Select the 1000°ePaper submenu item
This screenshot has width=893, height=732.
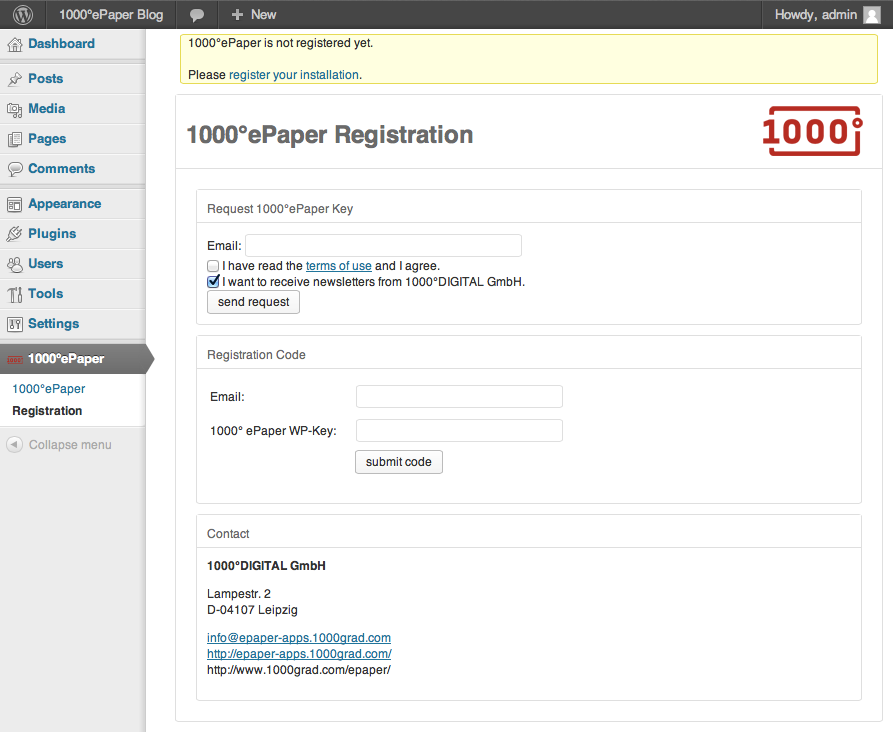coord(48,389)
